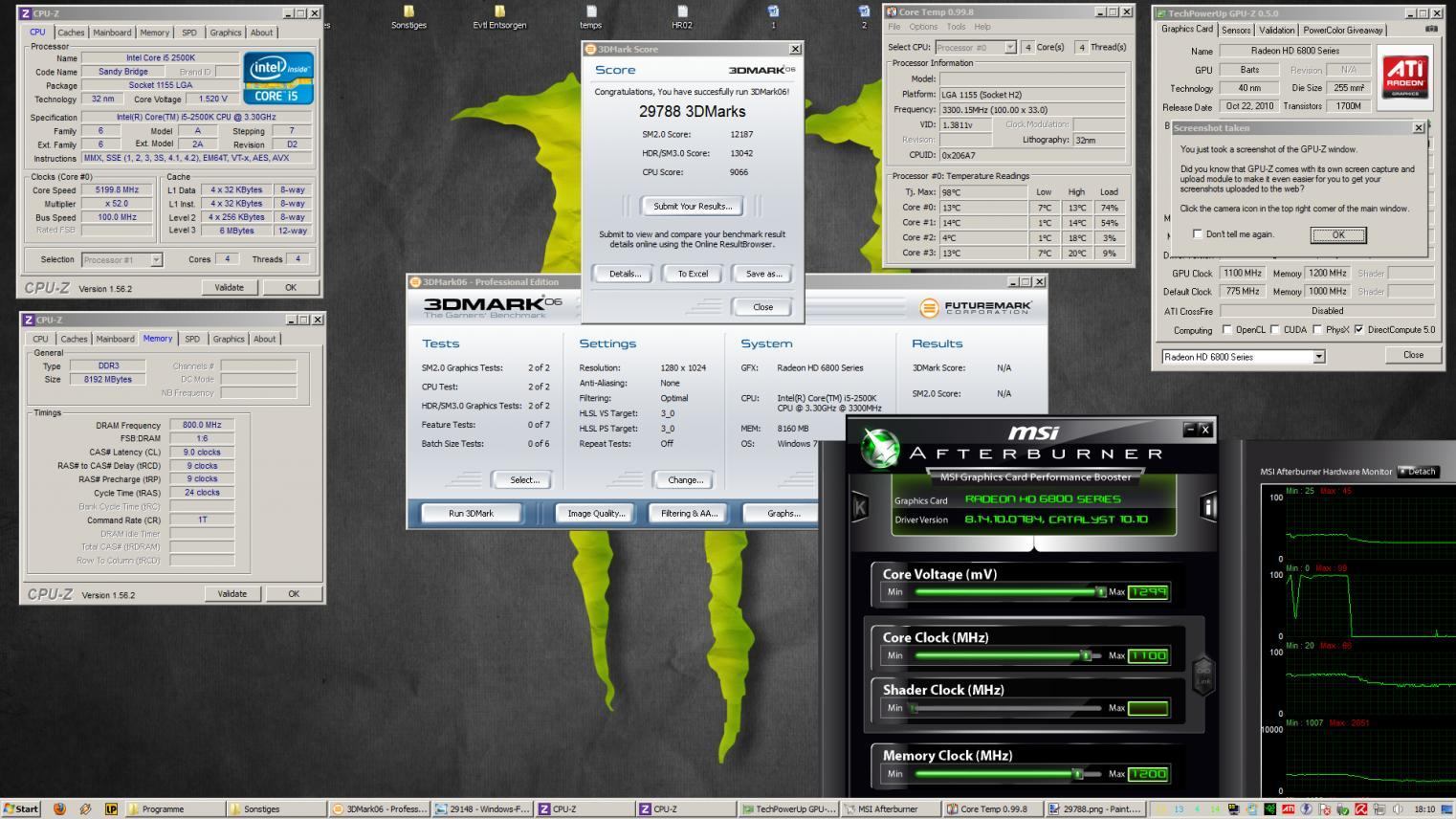Screen dimensions: 1456x819
Task: Open the SPD tab in CPU-Z Memory window
Action: pos(192,339)
